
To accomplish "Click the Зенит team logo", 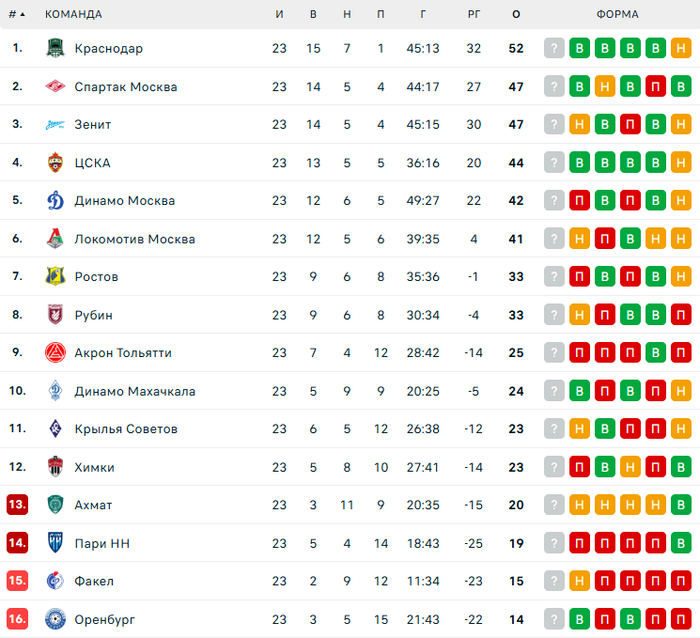I will [55, 124].
